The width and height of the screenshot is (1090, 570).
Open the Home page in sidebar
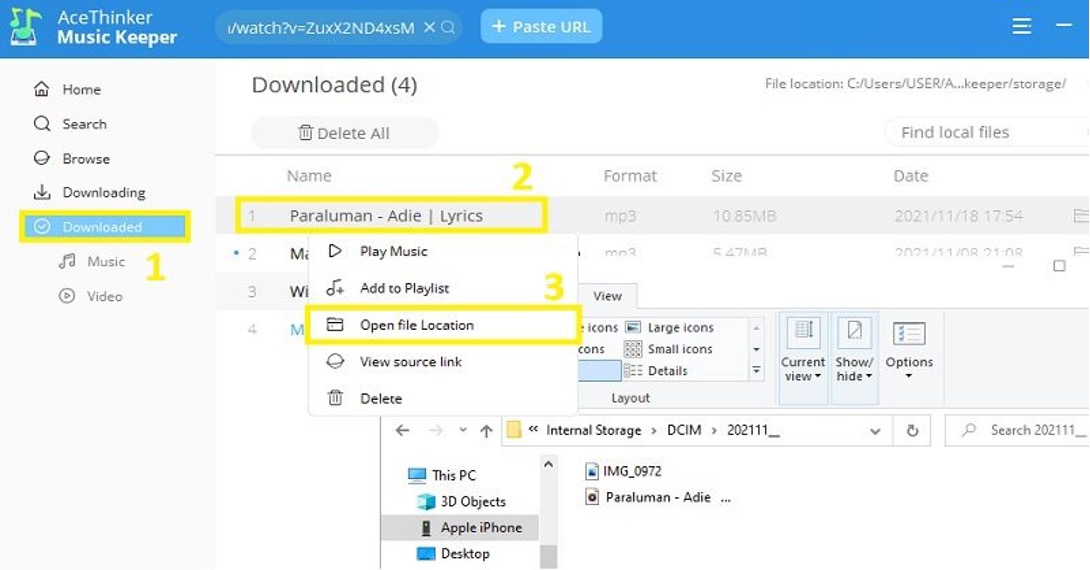(67, 89)
